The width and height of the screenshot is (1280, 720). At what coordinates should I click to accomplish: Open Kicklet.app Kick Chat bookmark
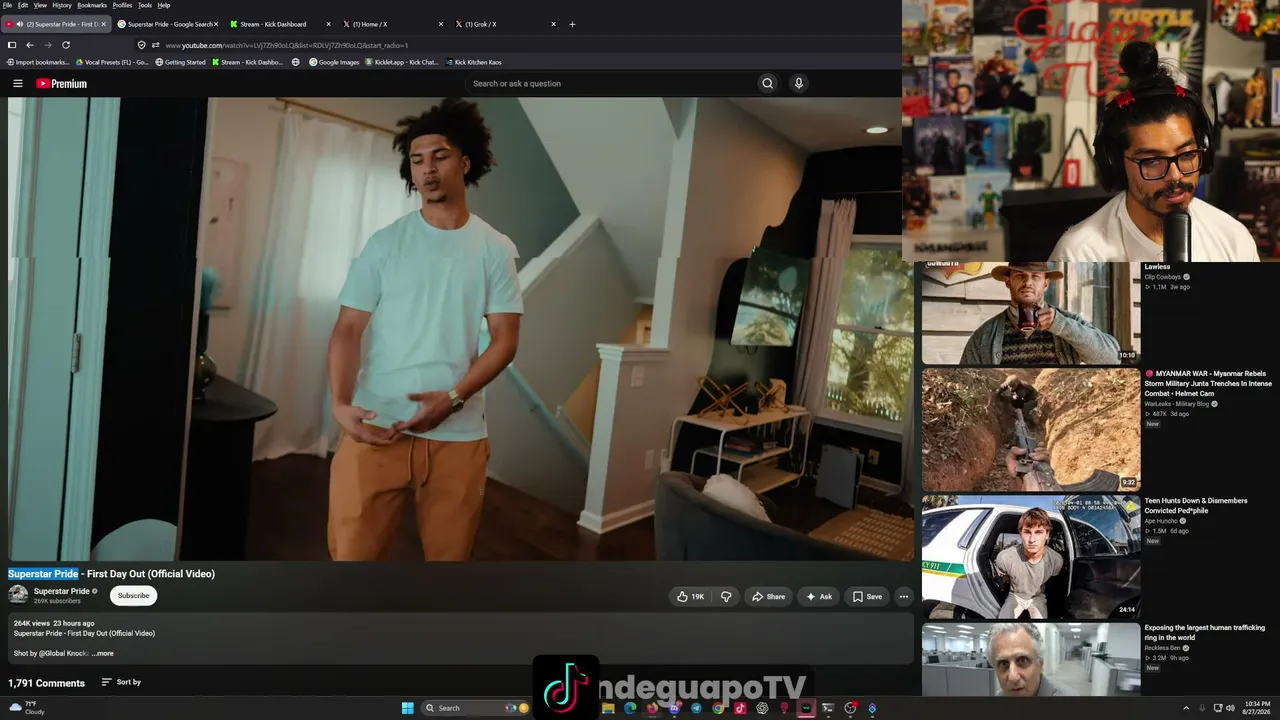[x=402, y=62]
